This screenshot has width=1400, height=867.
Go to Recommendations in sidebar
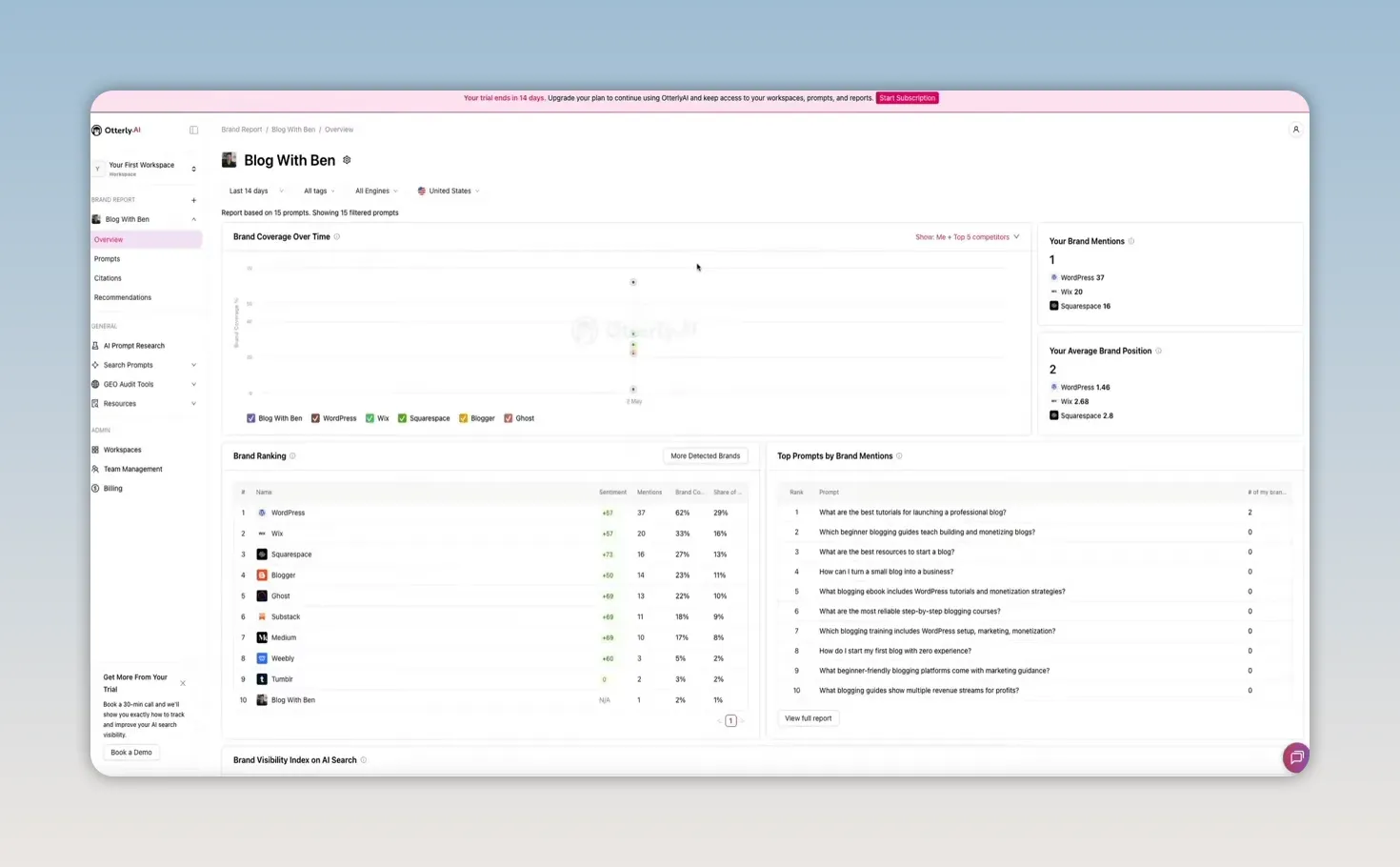(x=123, y=297)
